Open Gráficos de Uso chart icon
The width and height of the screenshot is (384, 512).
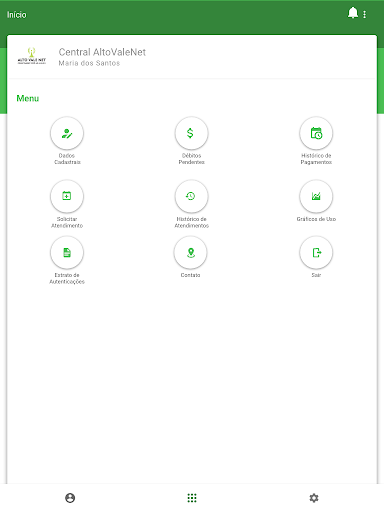[316, 196]
